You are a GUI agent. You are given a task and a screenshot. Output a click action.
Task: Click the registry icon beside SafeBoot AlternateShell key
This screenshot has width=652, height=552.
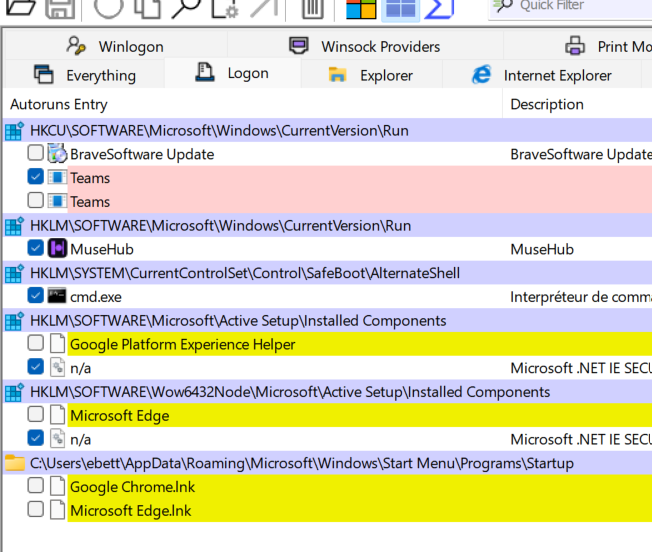pos(15,273)
